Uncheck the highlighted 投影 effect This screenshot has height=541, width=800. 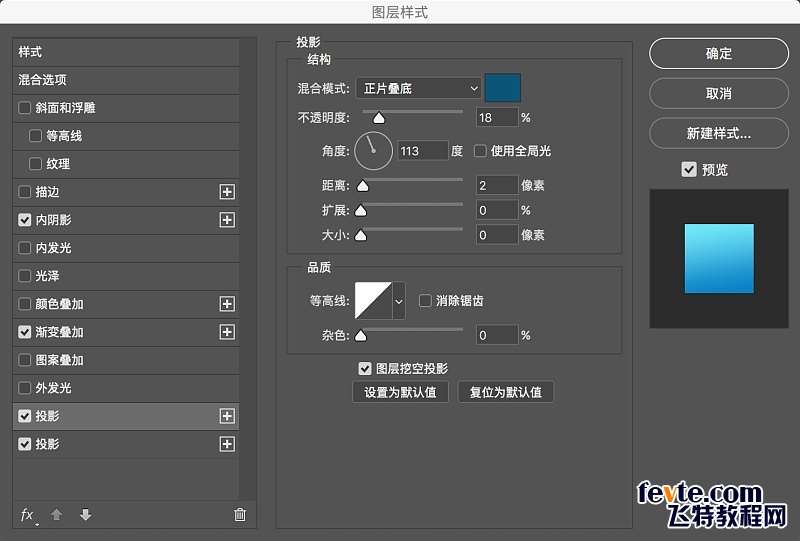[x=24, y=416]
